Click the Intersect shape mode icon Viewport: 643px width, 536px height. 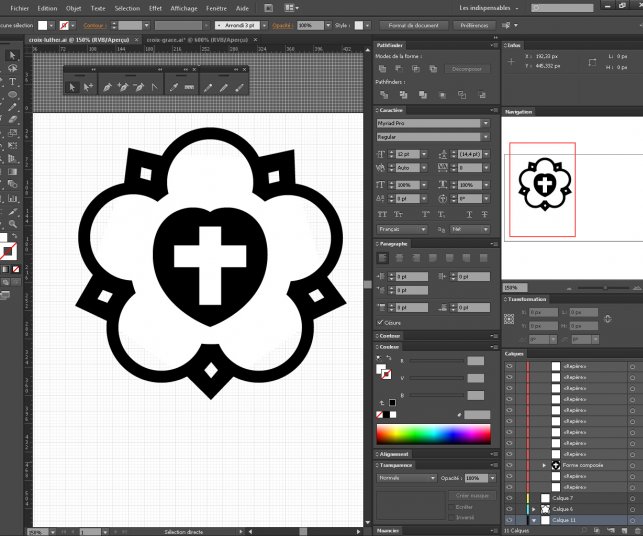click(415, 69)
